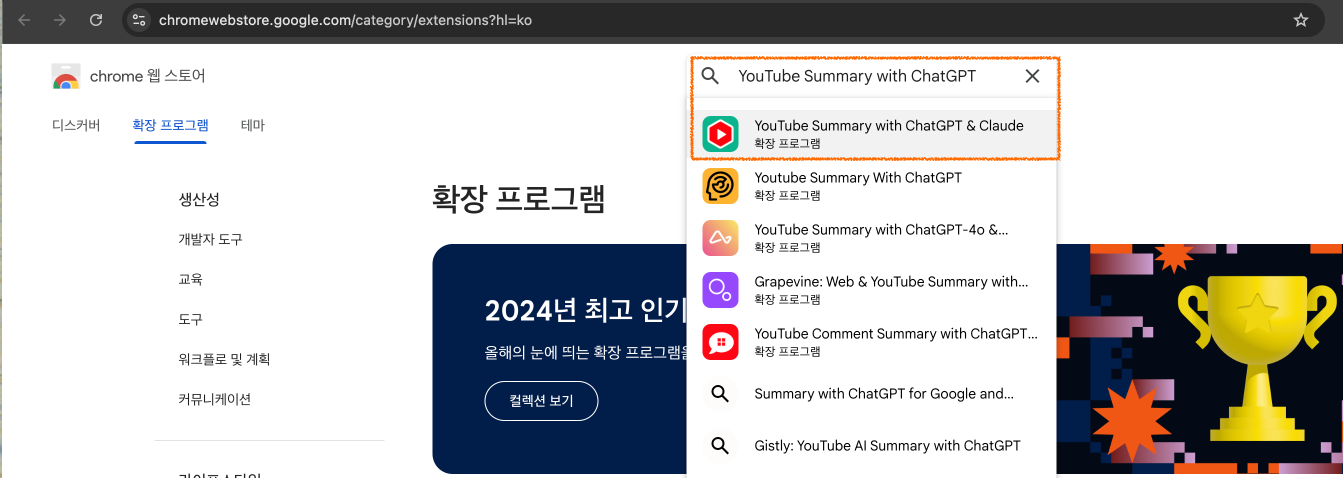Go back in browser history
Image resolution: width=1343 pixels, height=478 pixels.
[25, 20]
